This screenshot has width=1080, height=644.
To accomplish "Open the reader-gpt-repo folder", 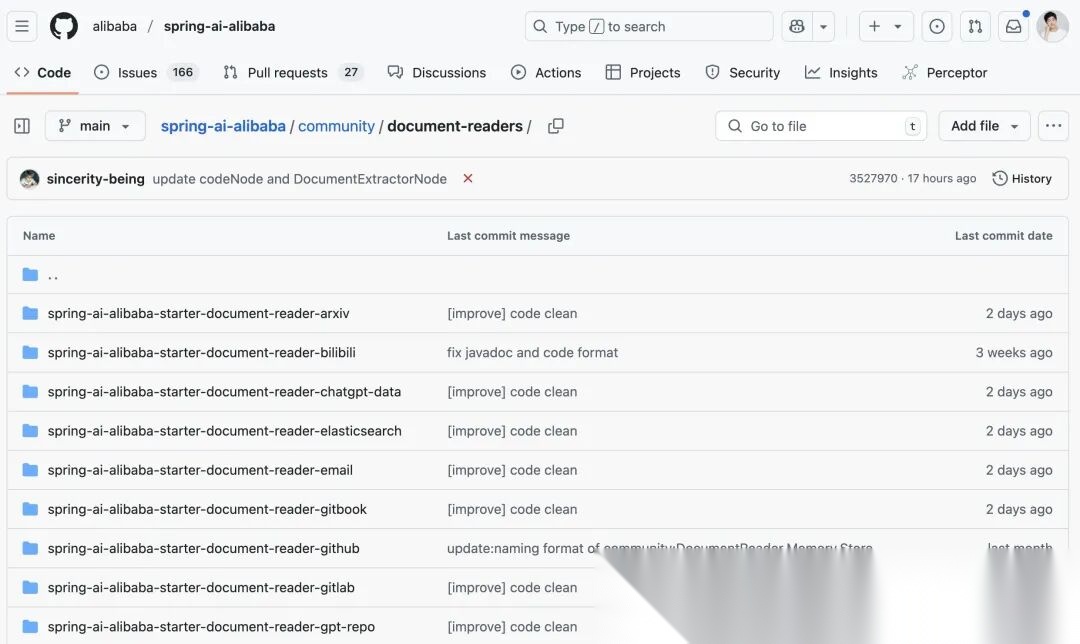I will click(x=211, y=627).
